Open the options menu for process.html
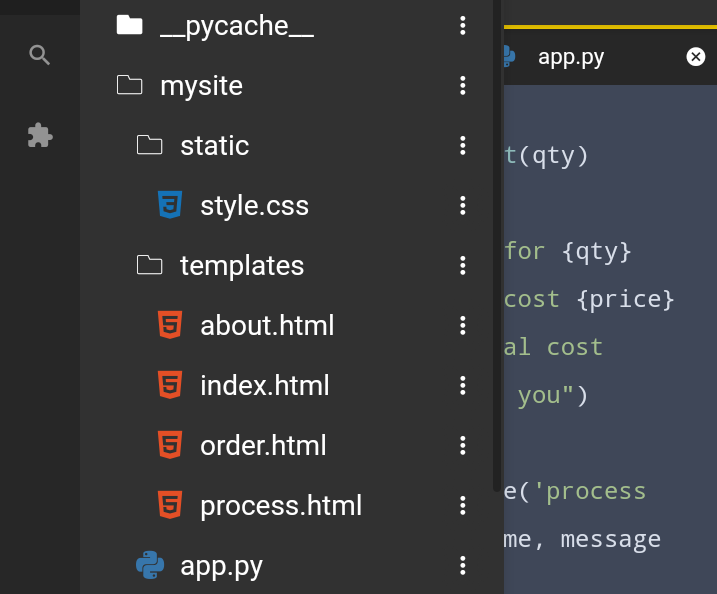 (462, 505)
